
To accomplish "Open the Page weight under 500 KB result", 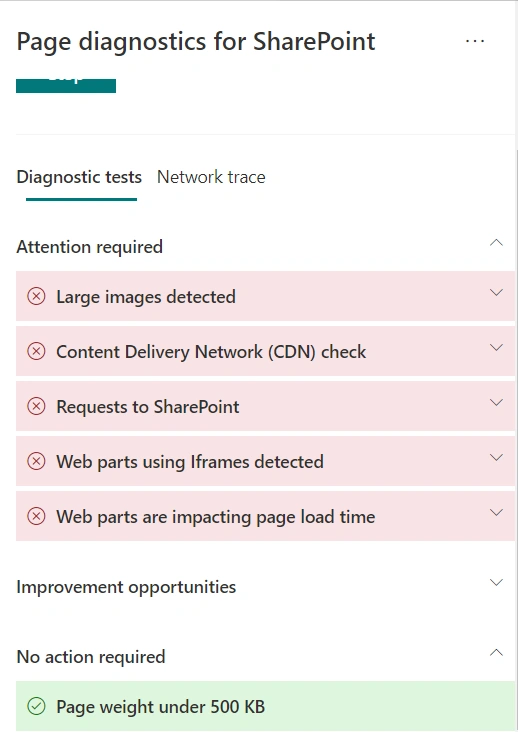I will 265,706.
